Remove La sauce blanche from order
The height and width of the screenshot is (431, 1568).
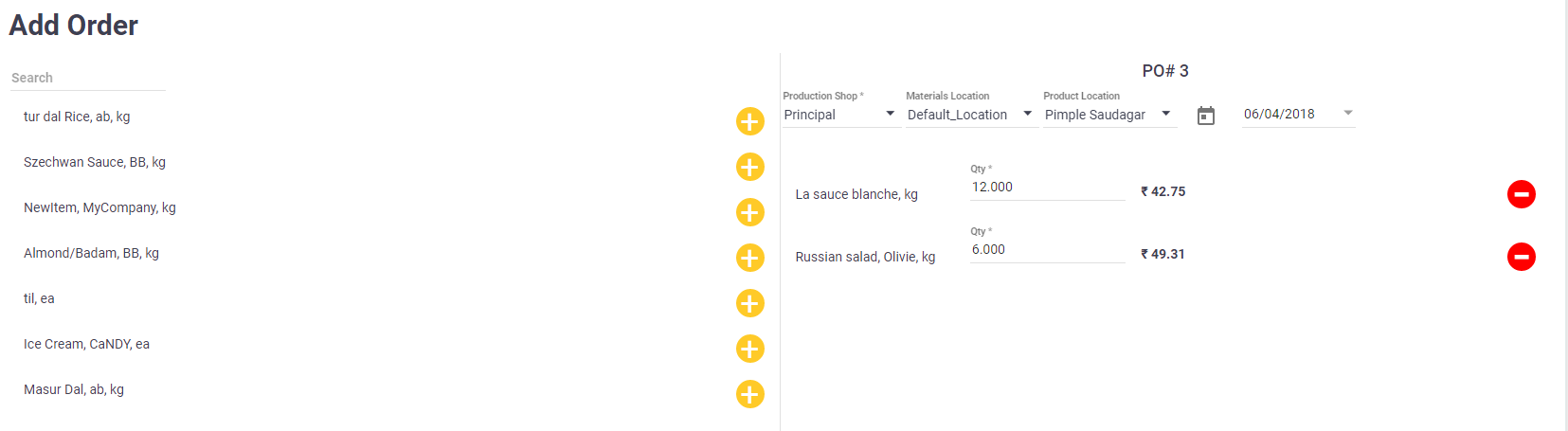pyautogui.click(x=1522, y=194)
